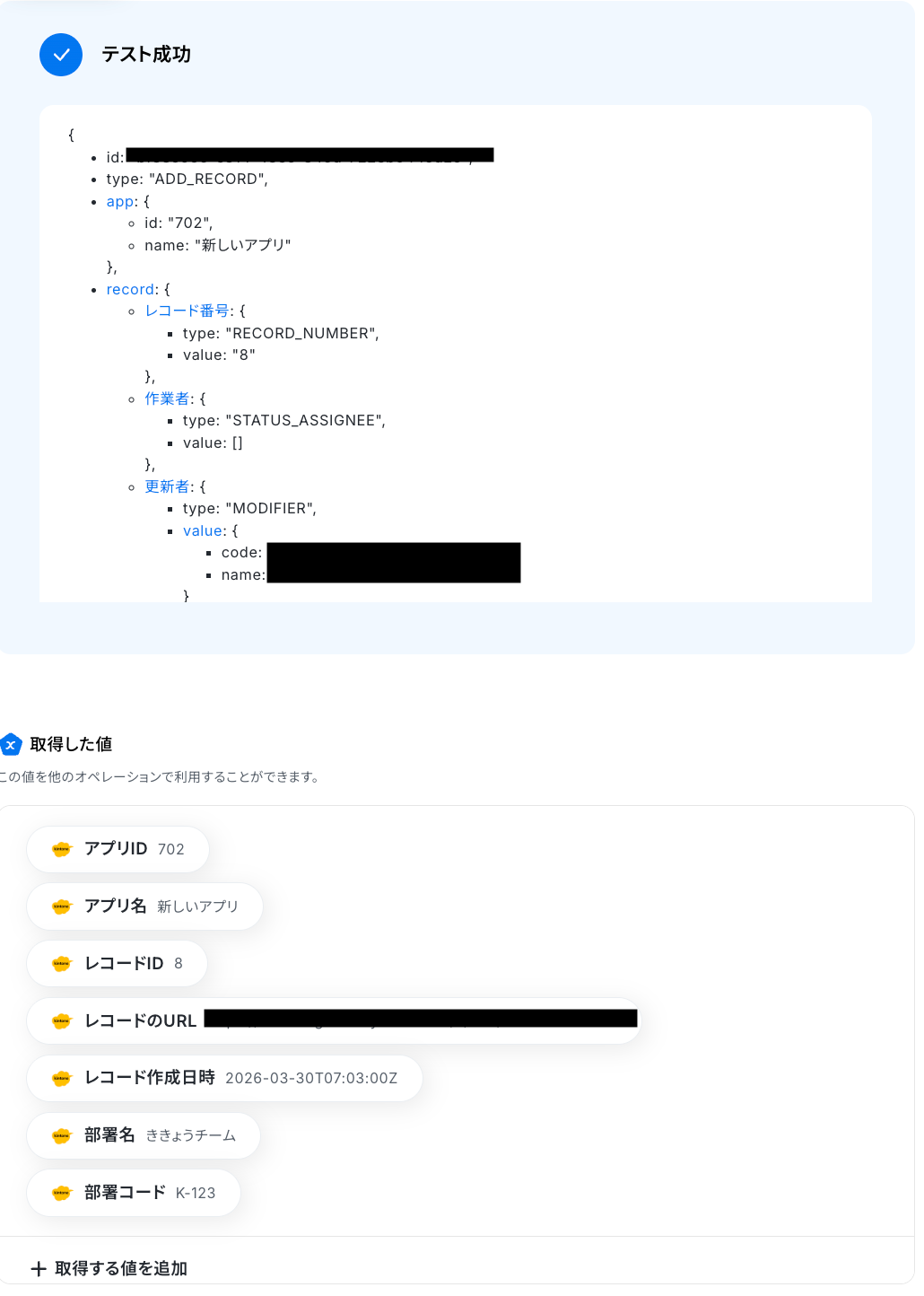Collapse the レコード番号 JSON node
Image resolution: width=924 pixels, height=1296 pixels.
click(187, 311)
